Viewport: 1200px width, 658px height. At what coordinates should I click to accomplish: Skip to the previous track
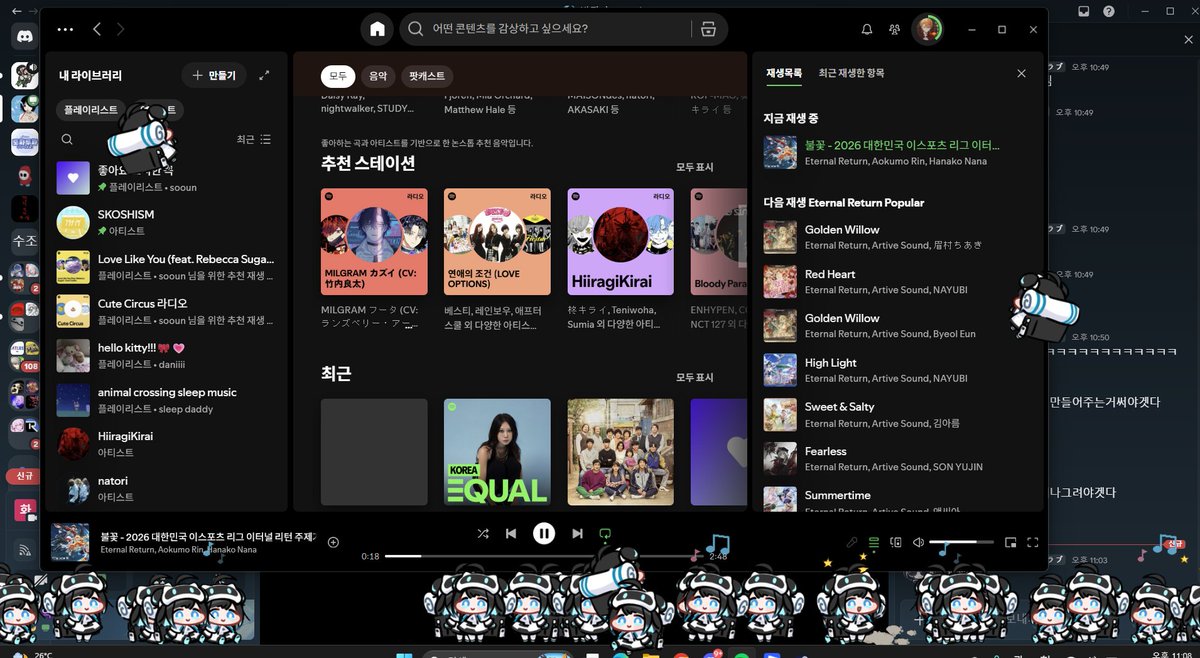(511, 534)
